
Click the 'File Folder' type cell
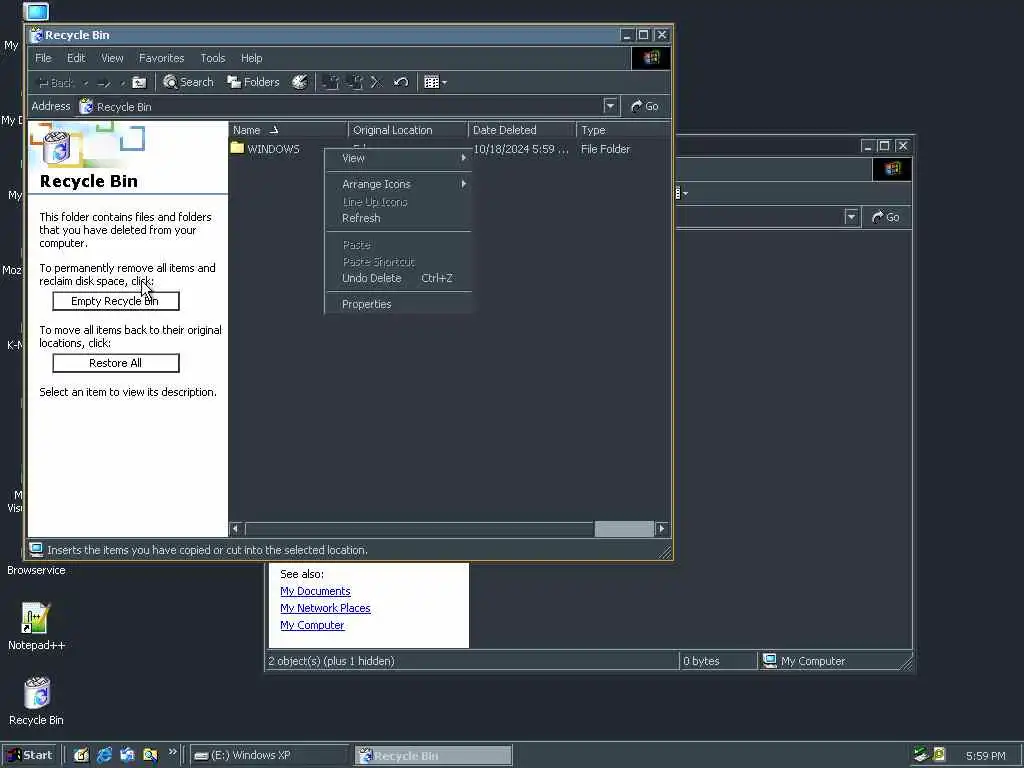pos(605,149)
